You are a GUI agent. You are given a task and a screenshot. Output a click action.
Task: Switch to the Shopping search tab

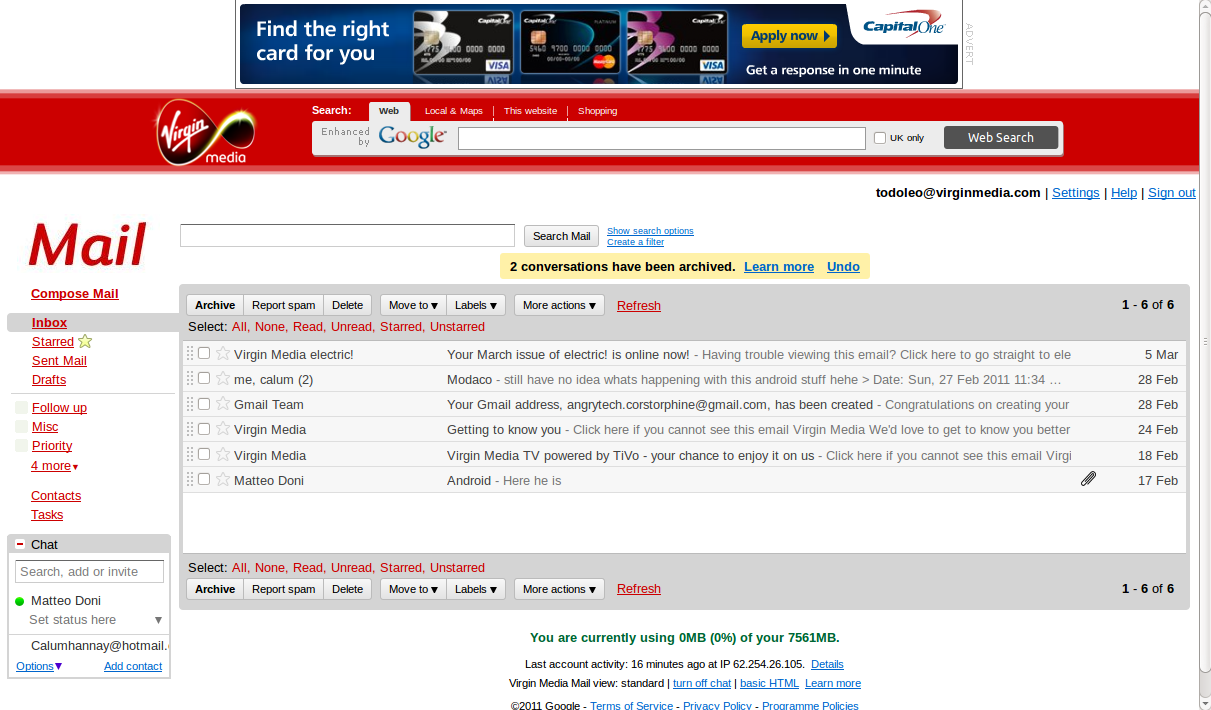coord(597,111)
